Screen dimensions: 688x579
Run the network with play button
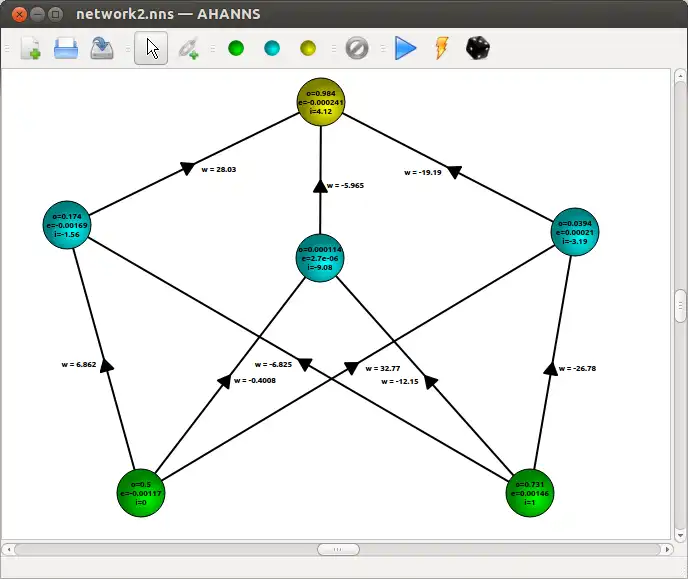click(405, 48)
